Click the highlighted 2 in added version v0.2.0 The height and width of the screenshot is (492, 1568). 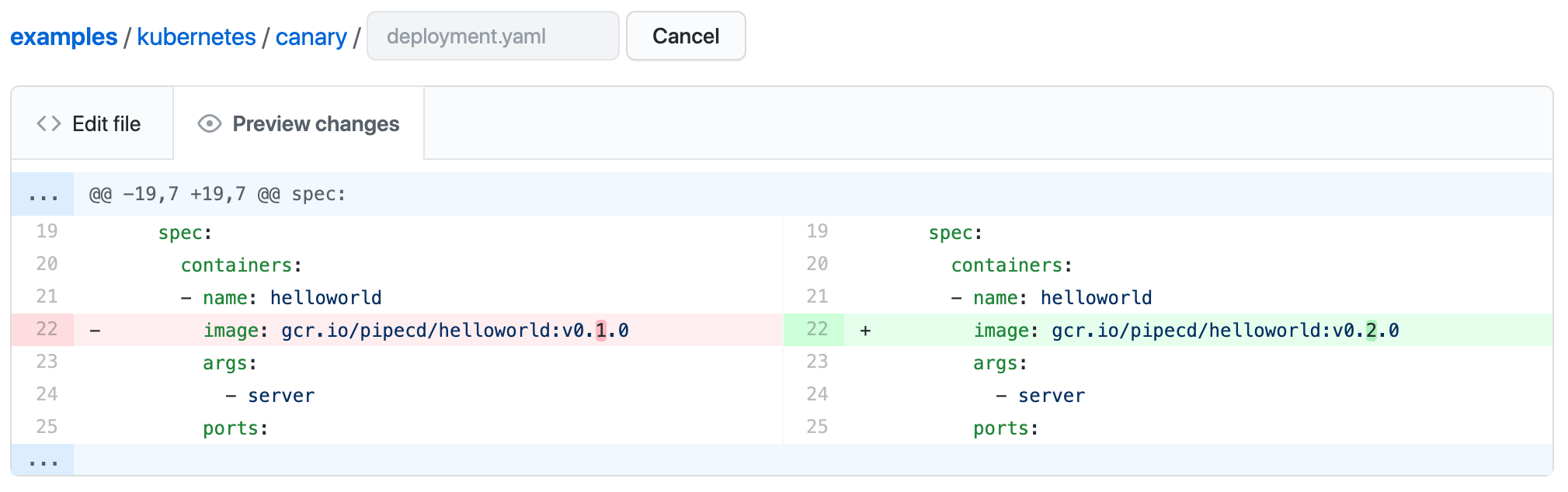tap(1371, 331)
